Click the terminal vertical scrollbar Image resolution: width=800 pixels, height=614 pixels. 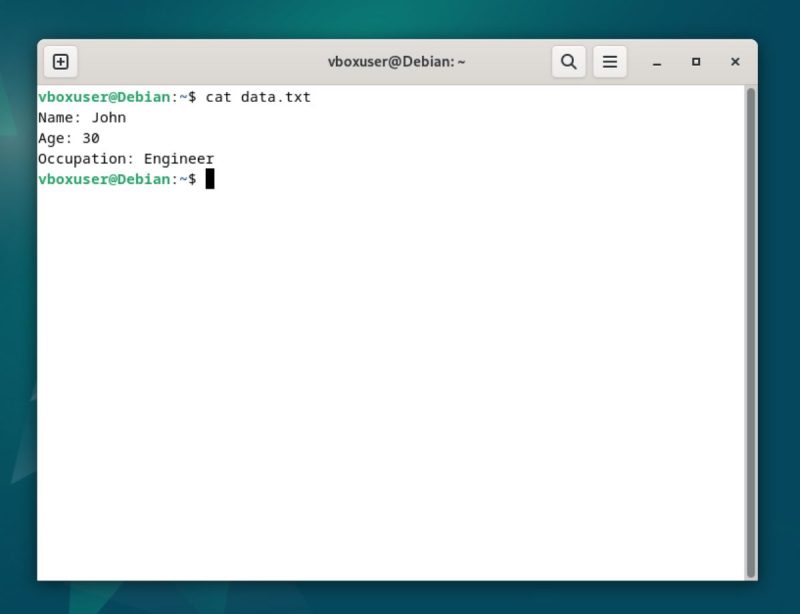point(750,330)
